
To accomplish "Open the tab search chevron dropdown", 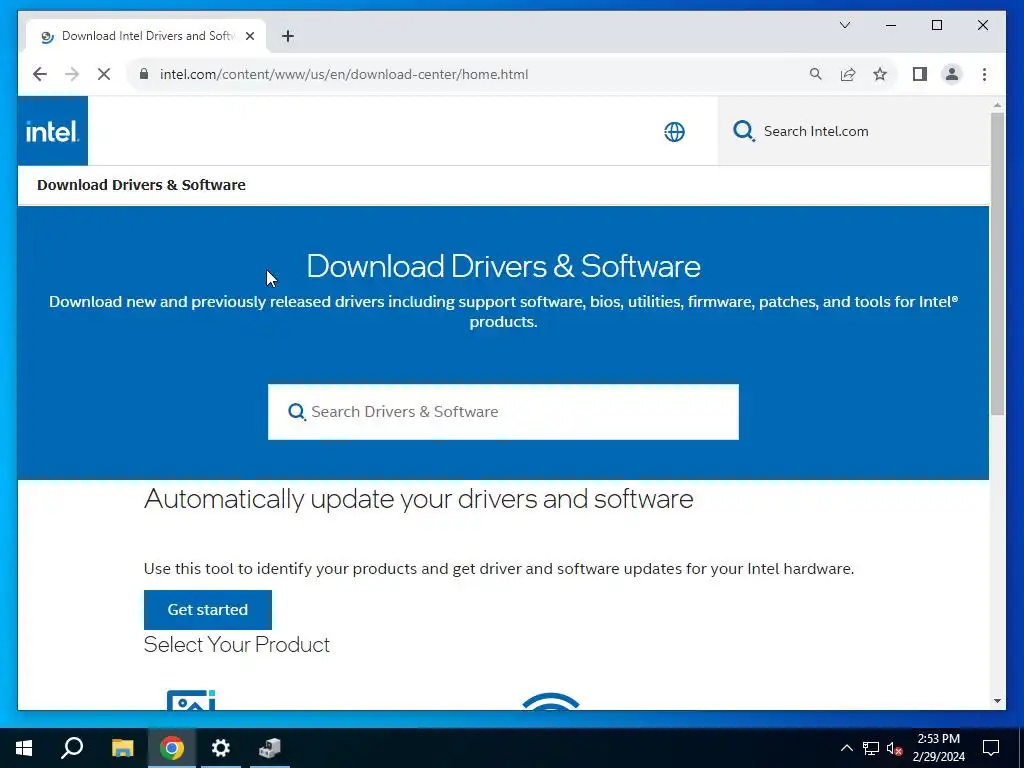I will tap(844, 25).
